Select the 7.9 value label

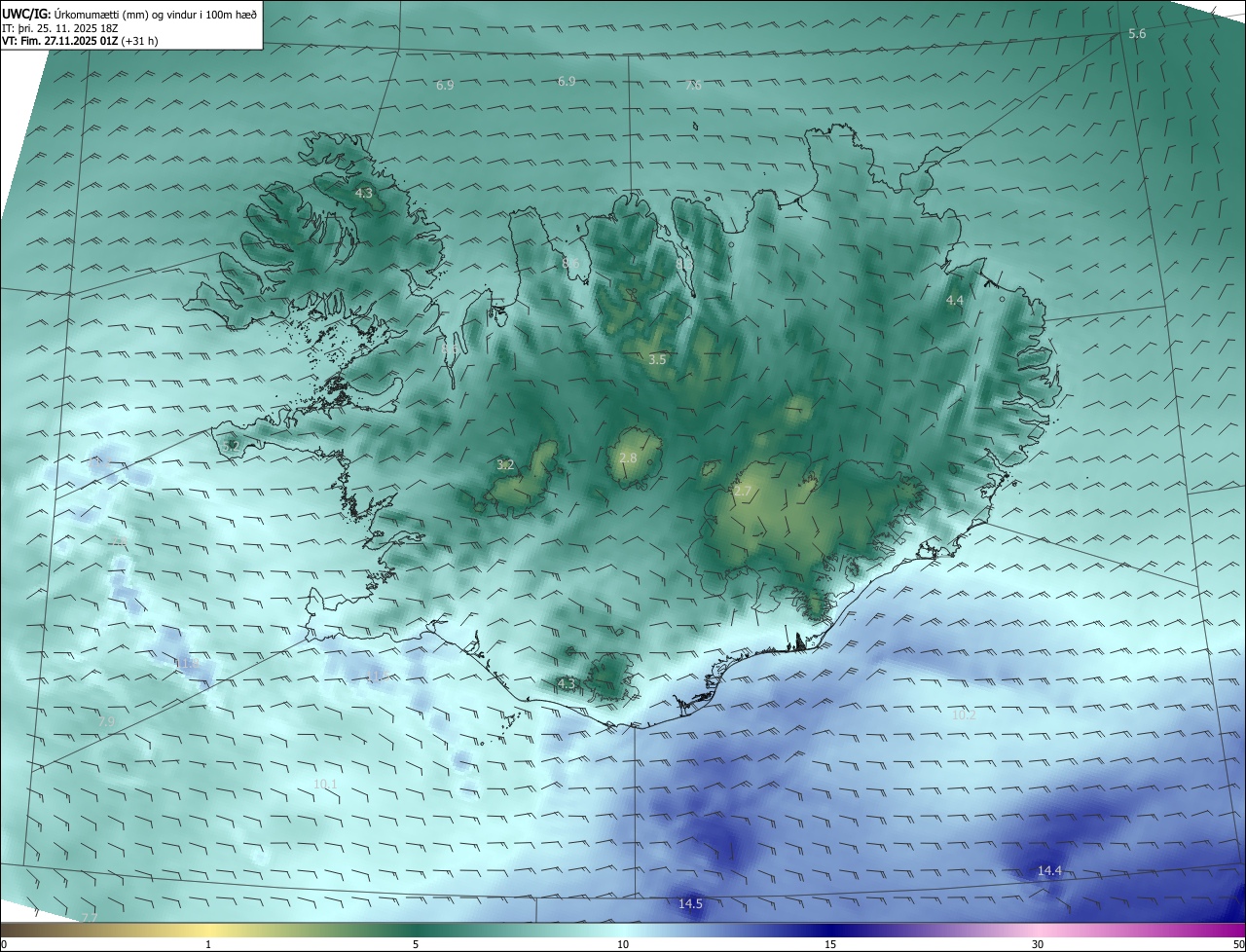107,721
